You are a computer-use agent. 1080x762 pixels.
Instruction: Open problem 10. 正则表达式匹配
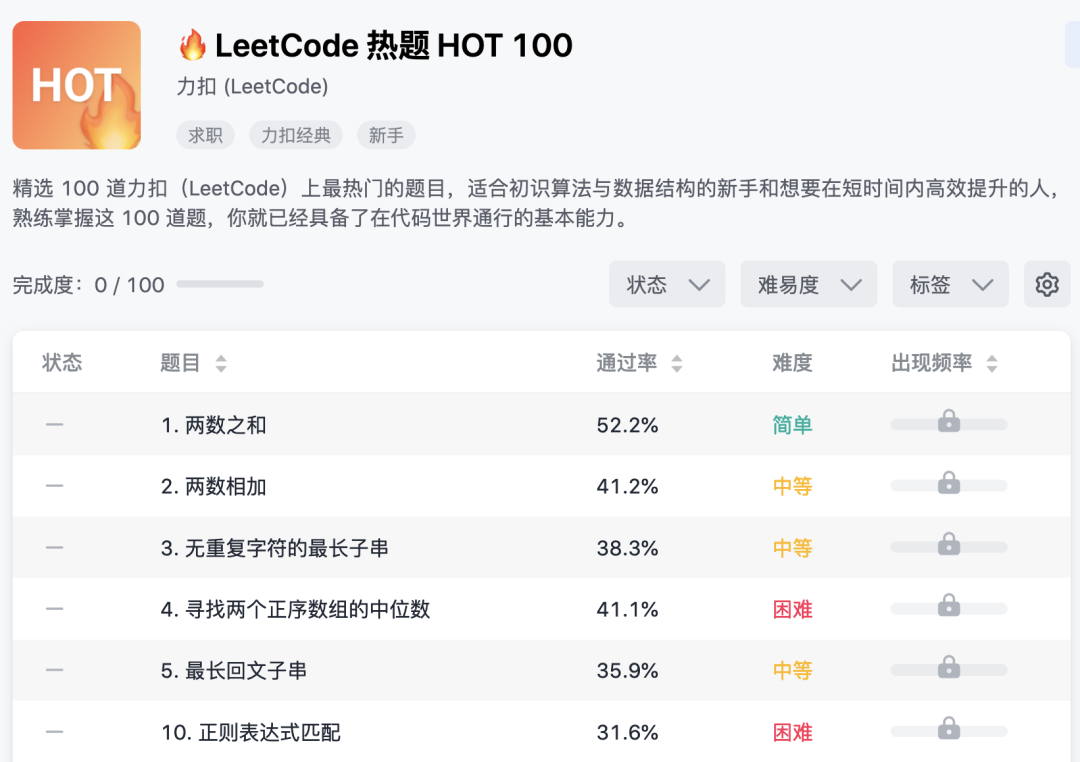click(x=251, y=733)
